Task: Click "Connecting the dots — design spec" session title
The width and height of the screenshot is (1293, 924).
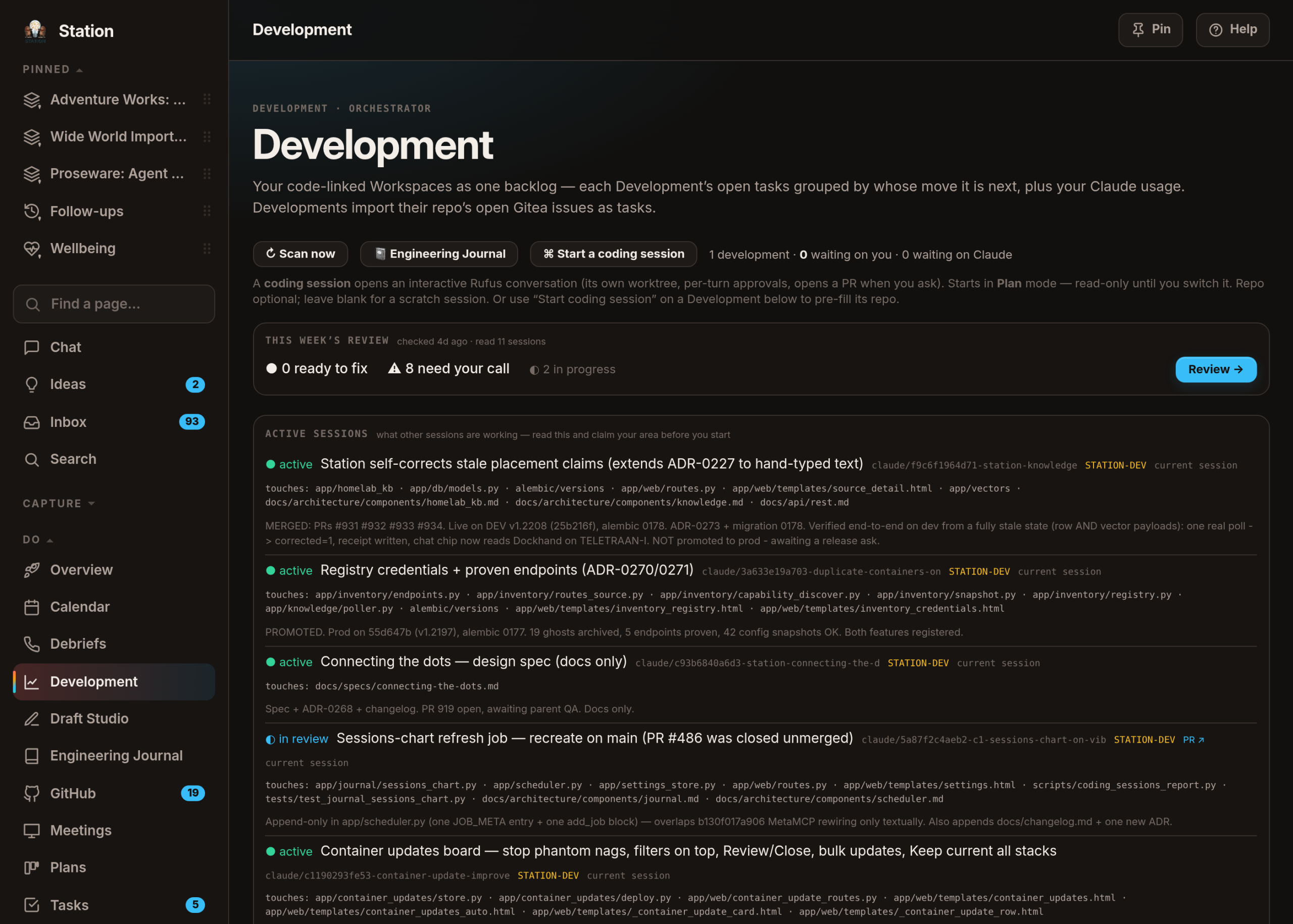Action: [x=473, y=662]
